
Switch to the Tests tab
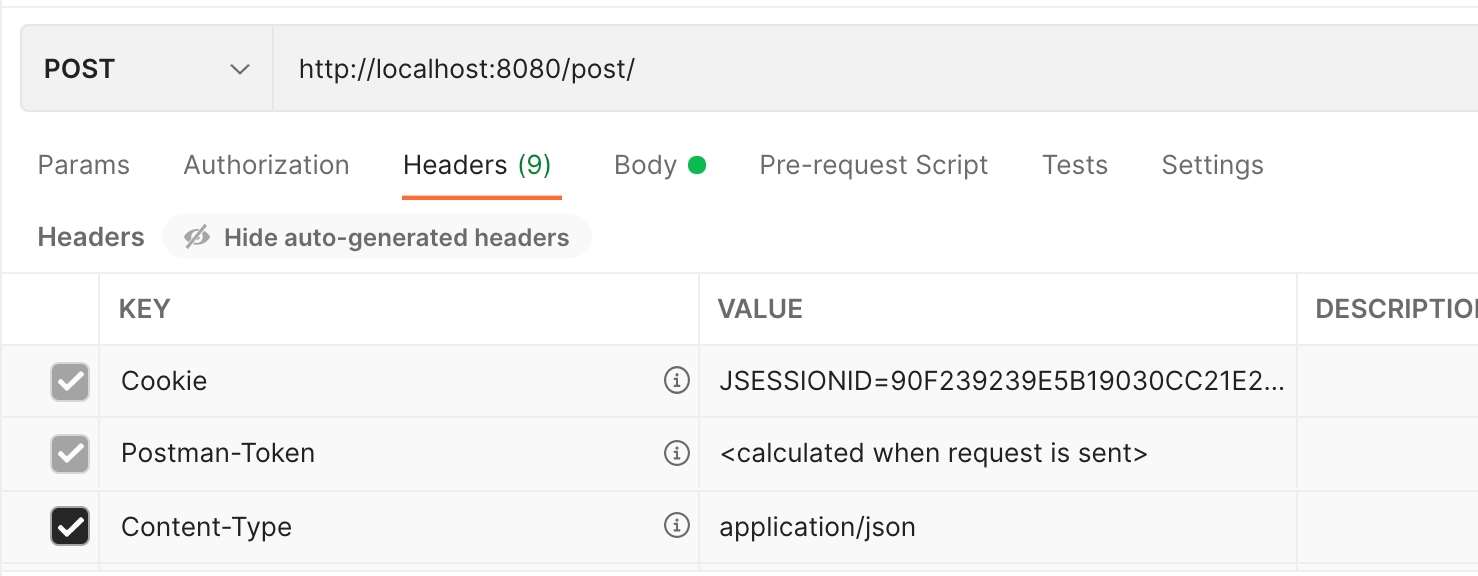pos(1074,165)
